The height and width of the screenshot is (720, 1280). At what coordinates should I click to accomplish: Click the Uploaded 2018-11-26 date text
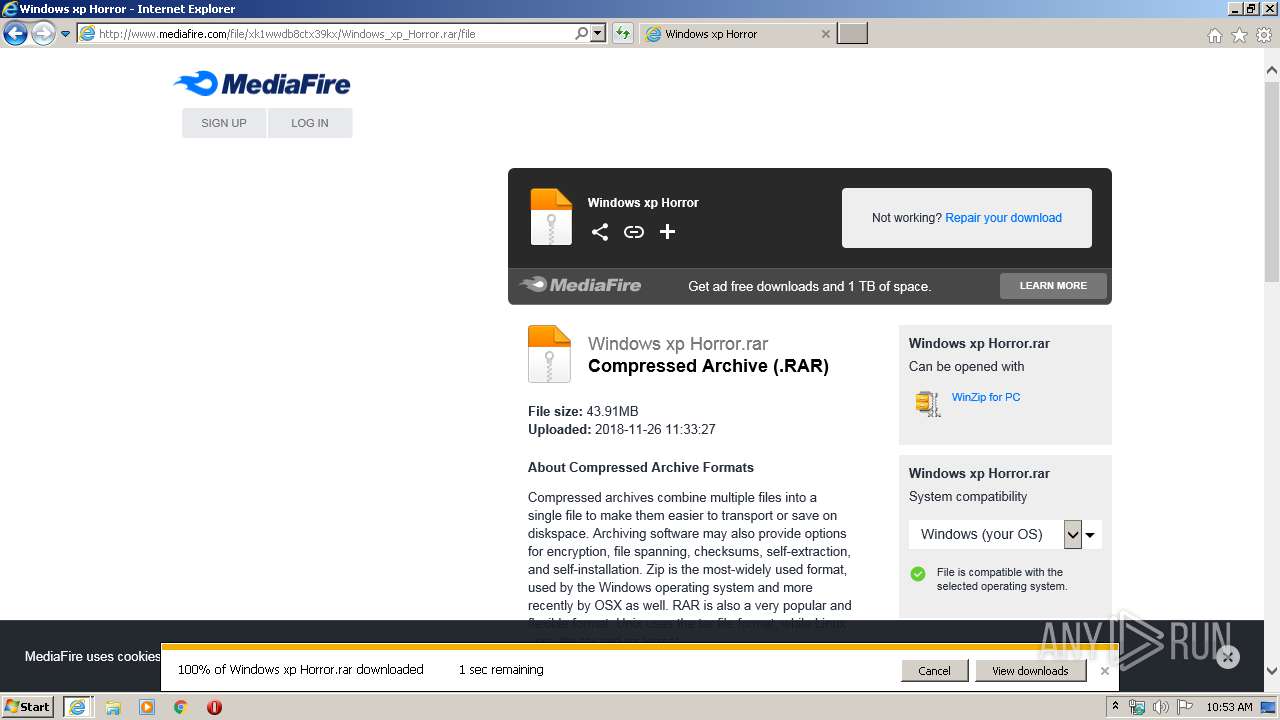[622, 429]
